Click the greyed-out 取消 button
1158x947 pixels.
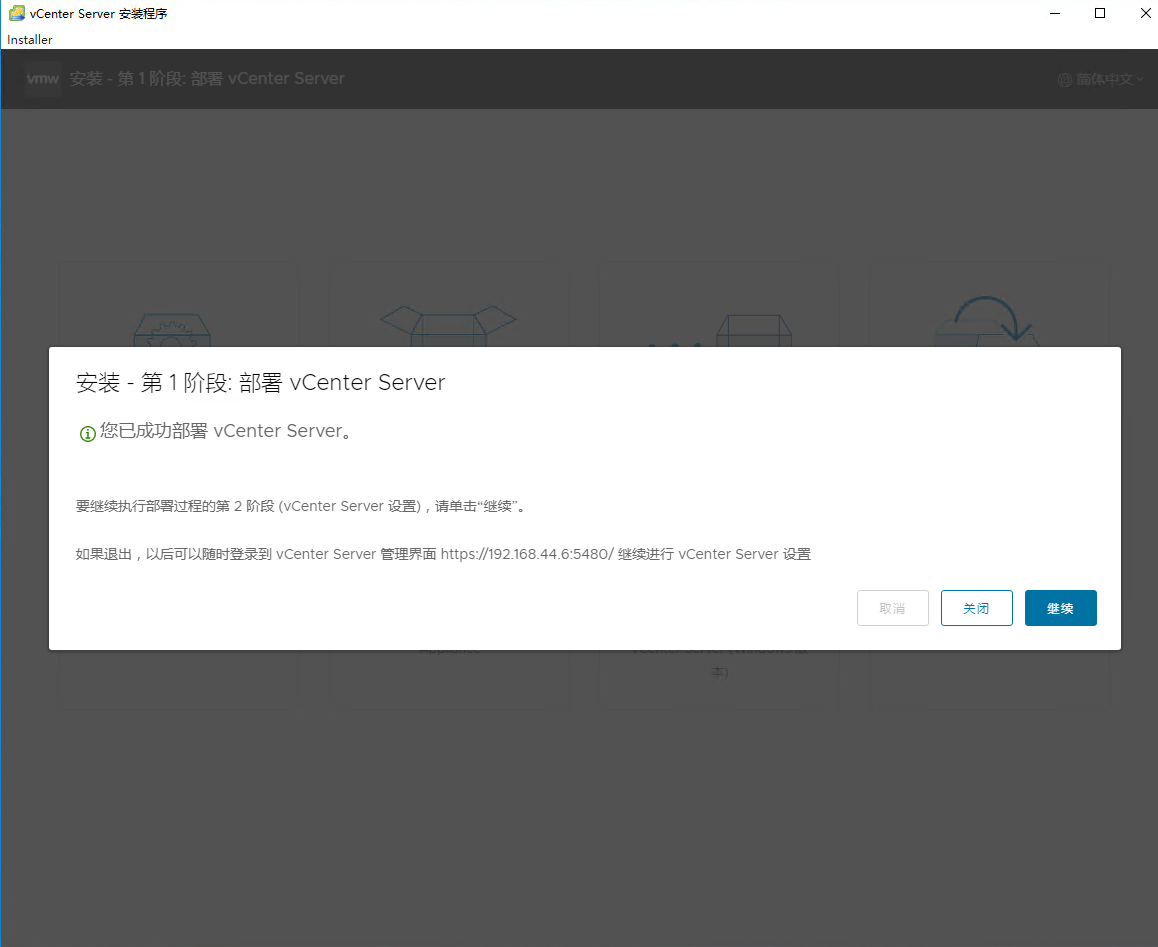[892, 608]
